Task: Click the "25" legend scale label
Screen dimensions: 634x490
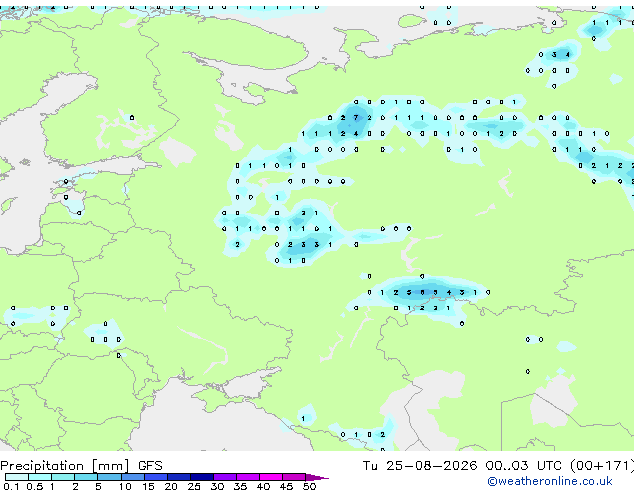Action: pyautogui.click(x=194, y=486)
